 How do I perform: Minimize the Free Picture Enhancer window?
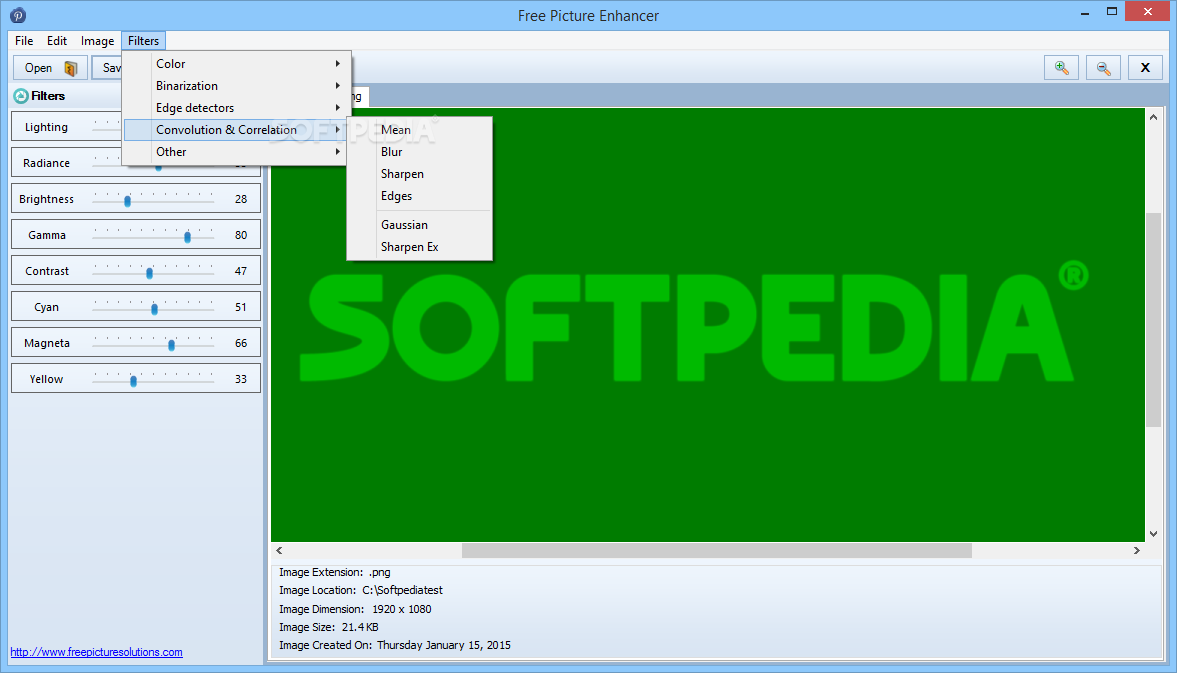[x=1085, y=13]
